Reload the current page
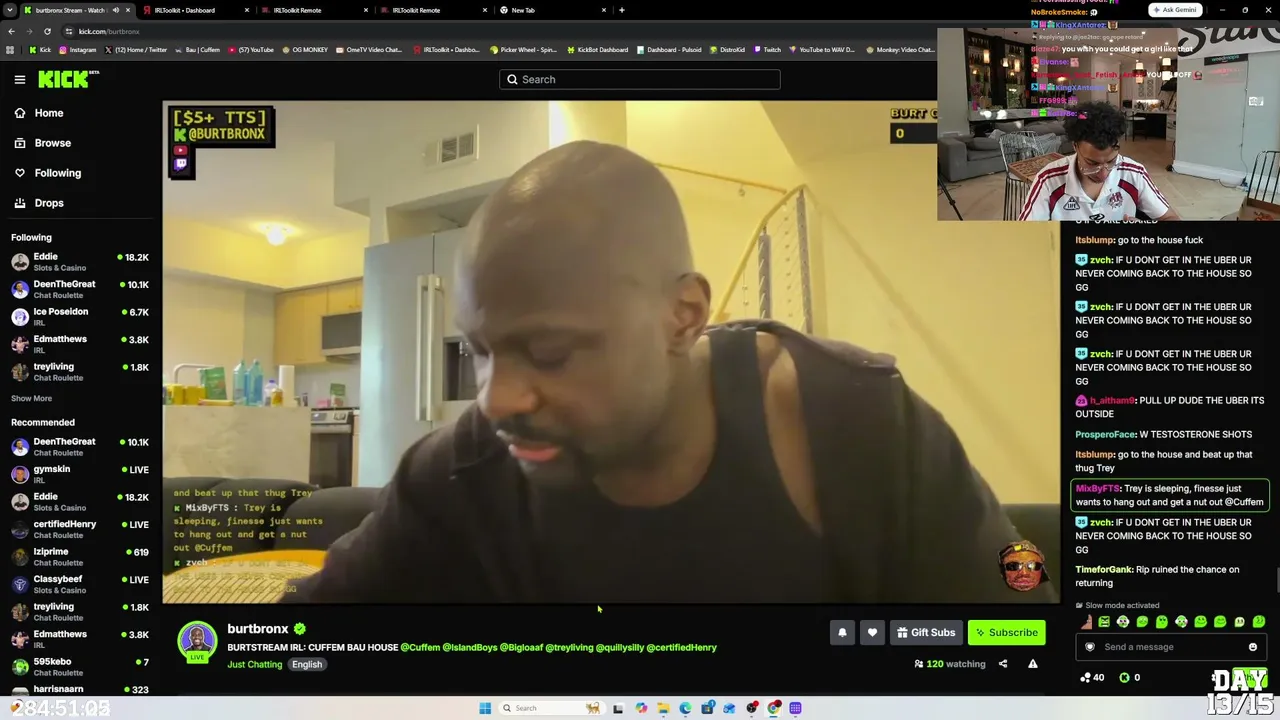 (x=47, y=31)
